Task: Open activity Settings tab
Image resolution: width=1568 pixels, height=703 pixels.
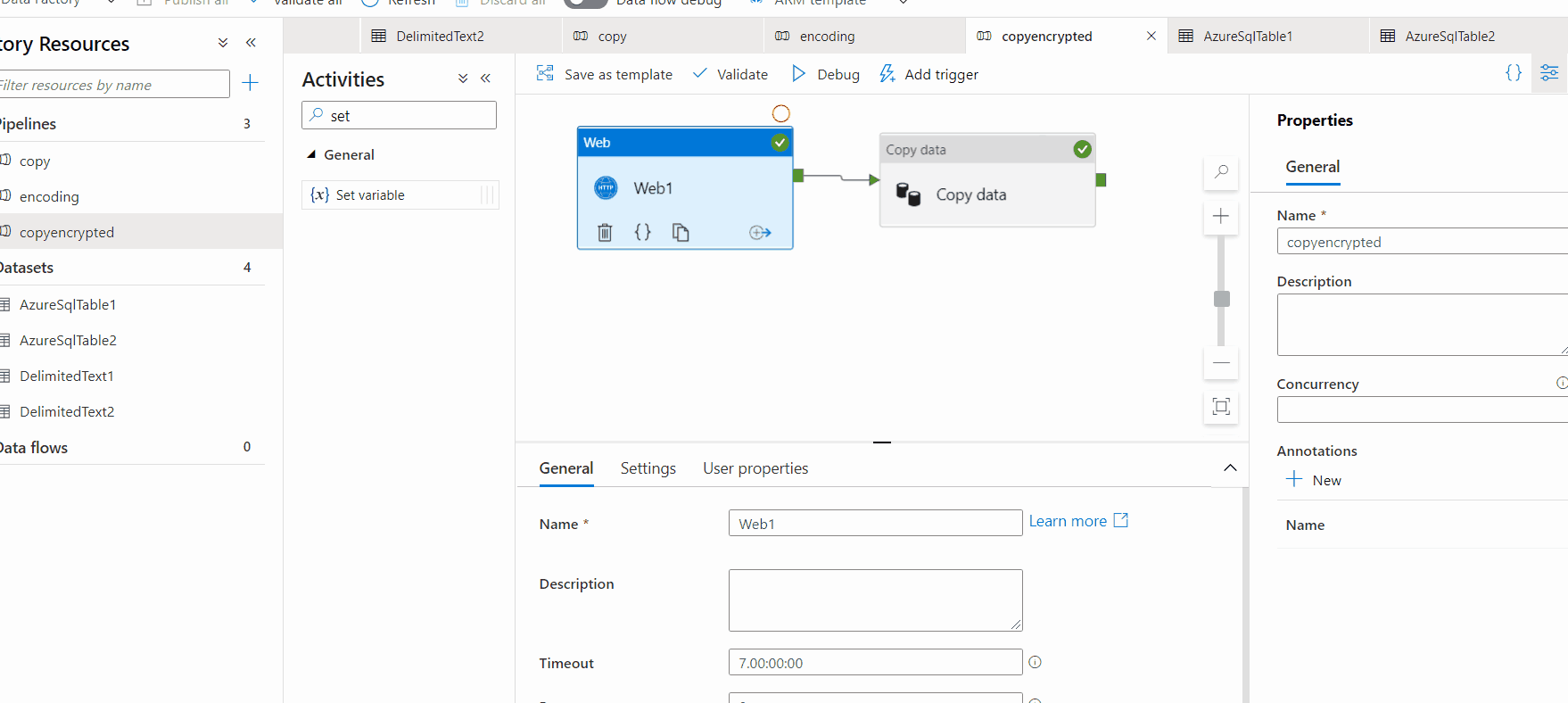Action: coord(648,468)
